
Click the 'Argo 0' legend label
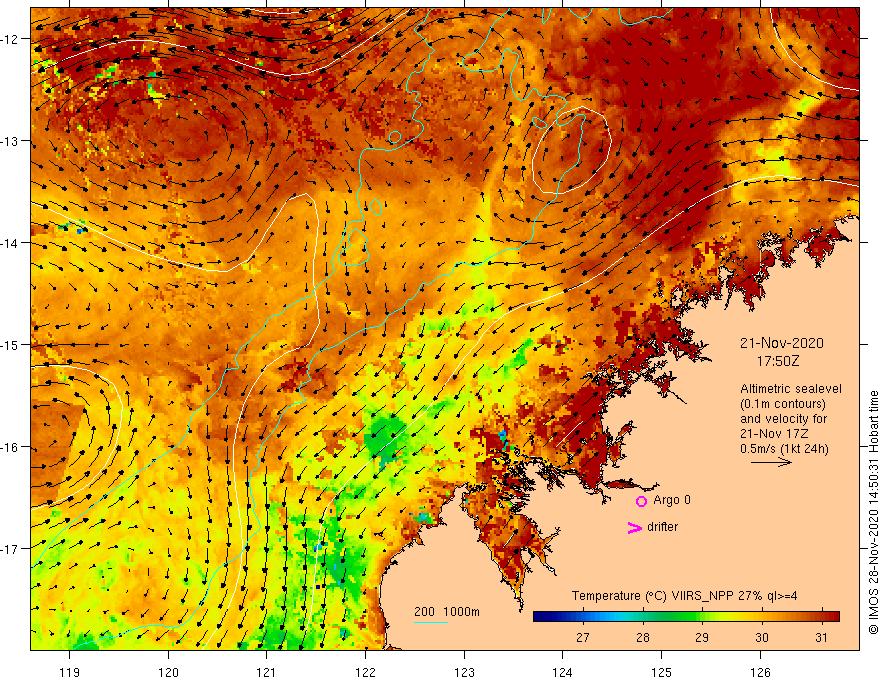[x=672, y=500]
